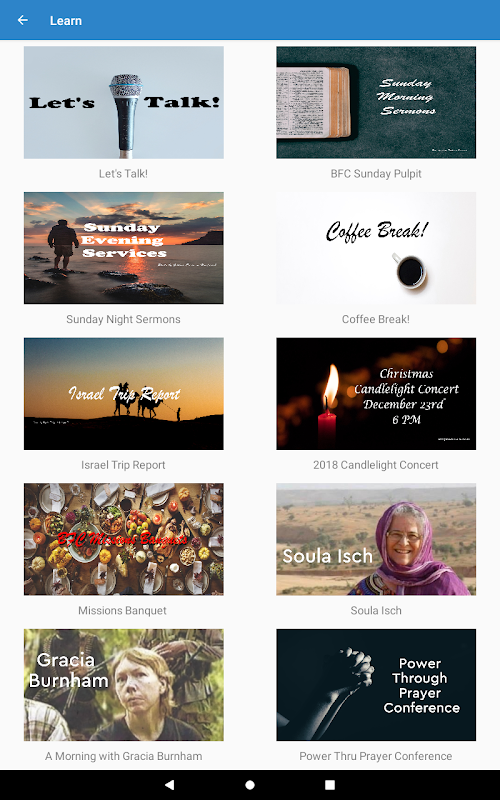
Task: Select the Sunday Night Sermons caption
Action: (123, 319)
